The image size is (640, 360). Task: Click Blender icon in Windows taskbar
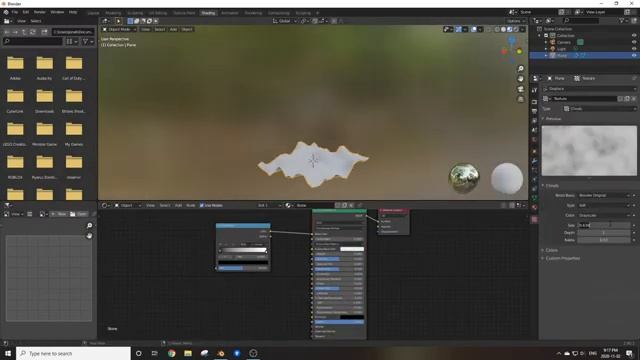click(x=221, y=353)
